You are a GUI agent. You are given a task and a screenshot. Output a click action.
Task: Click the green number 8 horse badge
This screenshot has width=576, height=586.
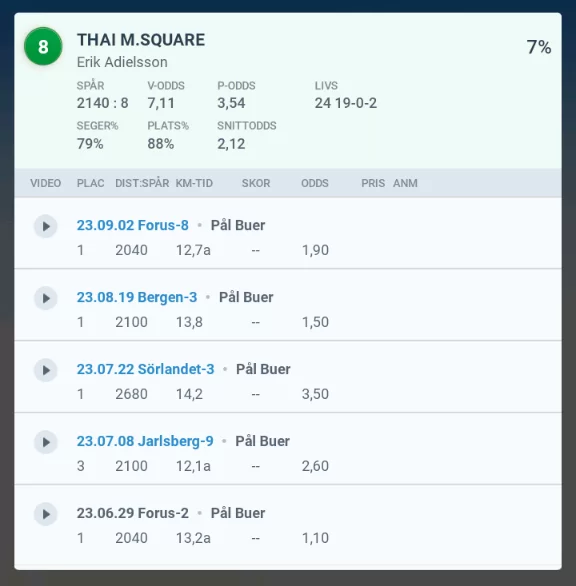pyautogui.click(x=43, y=46)
